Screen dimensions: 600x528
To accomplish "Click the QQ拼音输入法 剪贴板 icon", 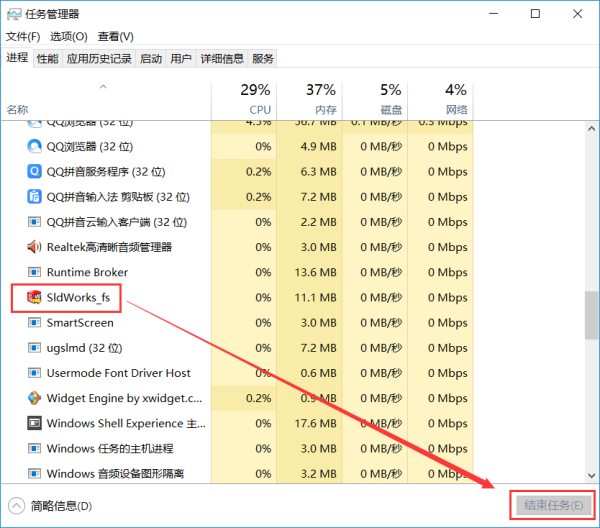I will pyautogui.click(x=35, y=197).
